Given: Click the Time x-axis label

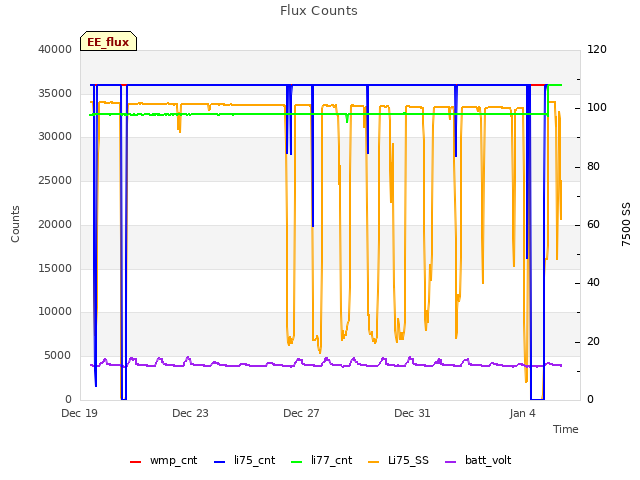Looking at the screenshot, I should 566,429.
